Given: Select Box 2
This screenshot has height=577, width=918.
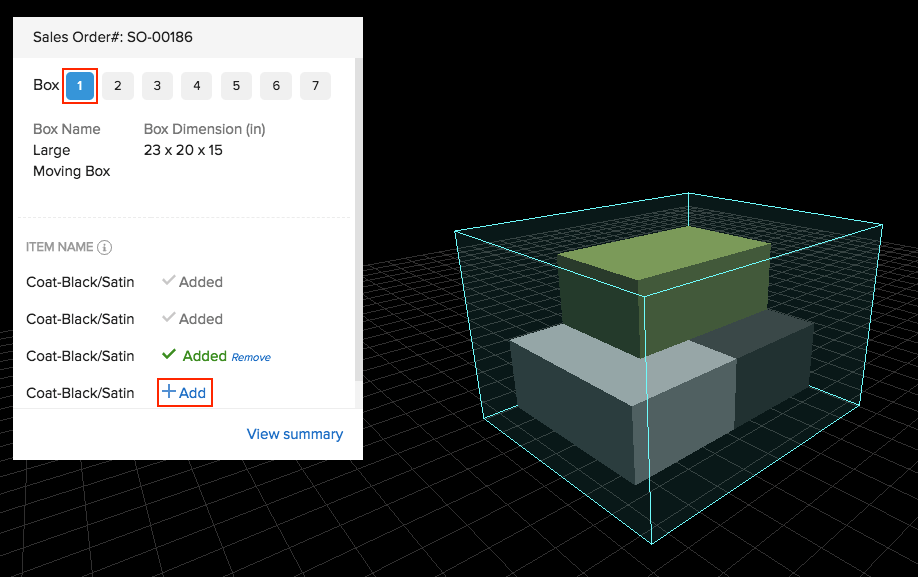Looking at the screenshot, I should 118,86.
